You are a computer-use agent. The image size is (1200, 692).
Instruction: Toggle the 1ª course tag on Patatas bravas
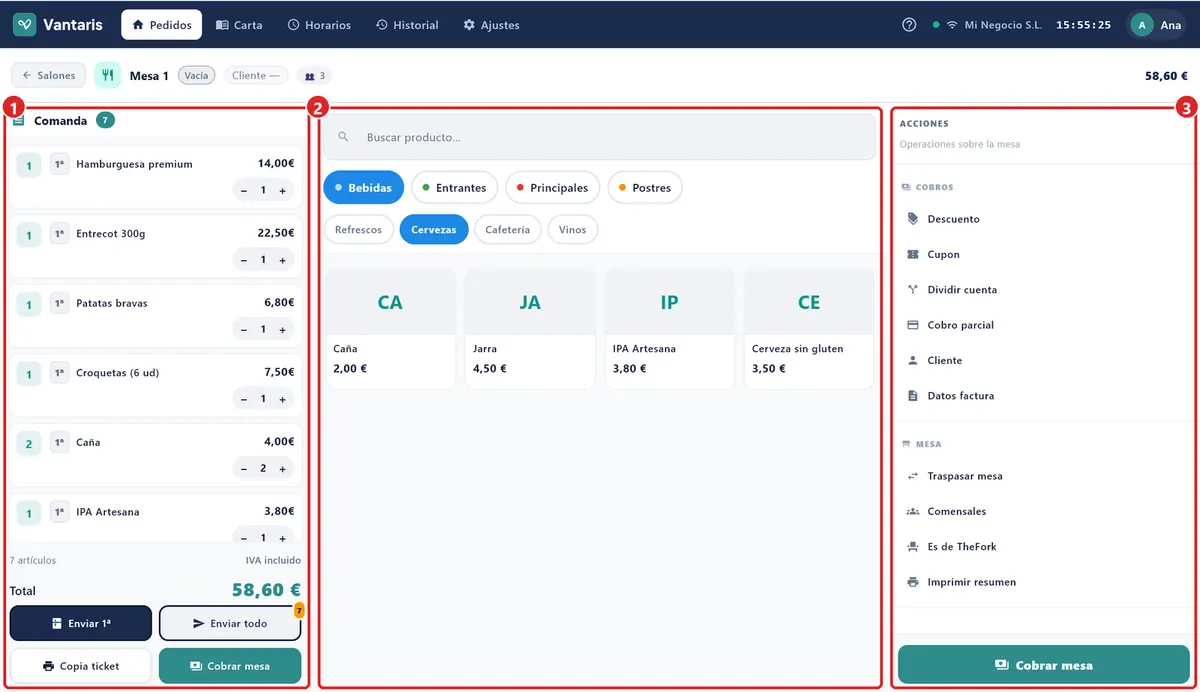pyautogui.click(x=60, y=303)
